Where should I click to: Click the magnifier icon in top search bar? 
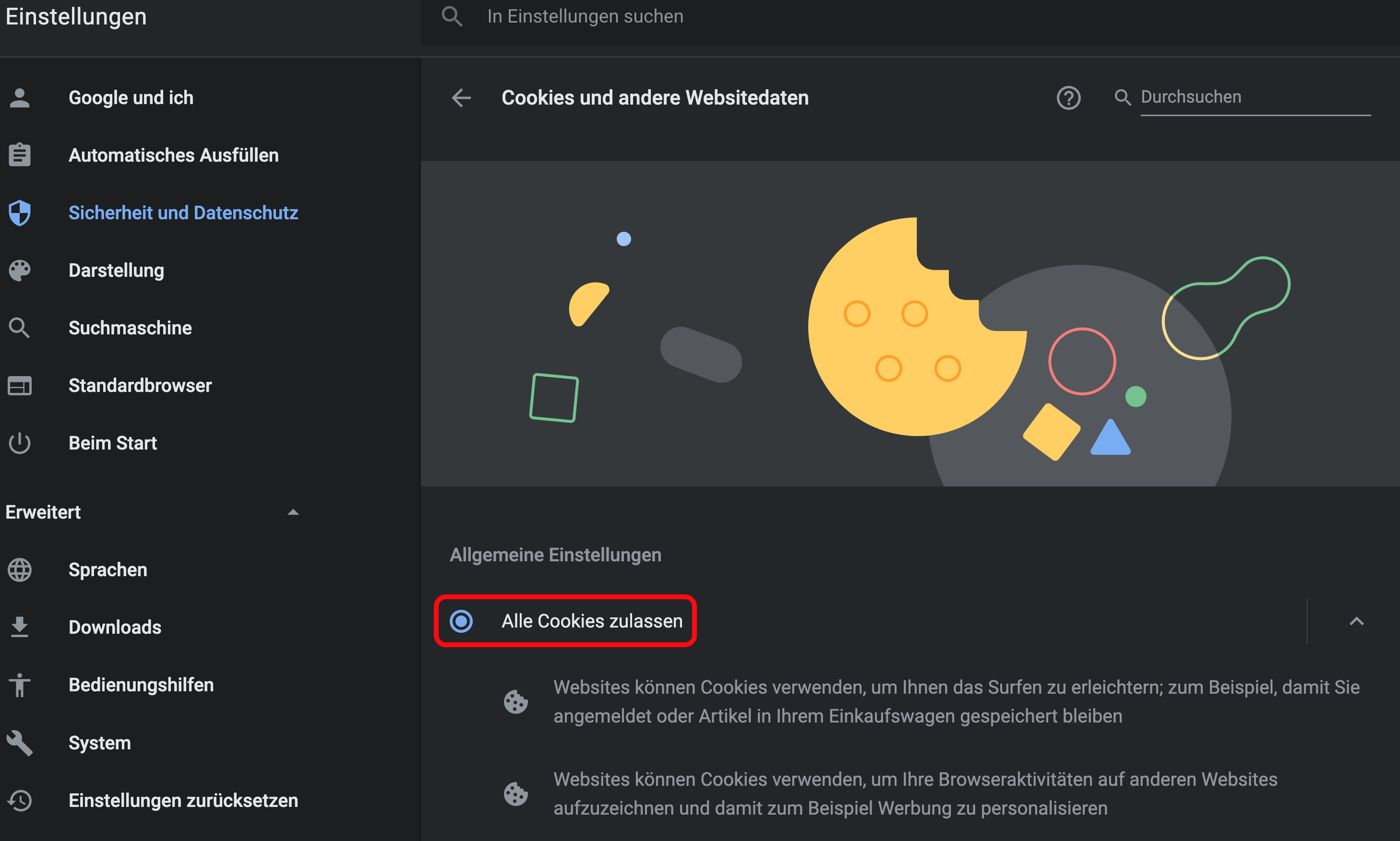452,16
